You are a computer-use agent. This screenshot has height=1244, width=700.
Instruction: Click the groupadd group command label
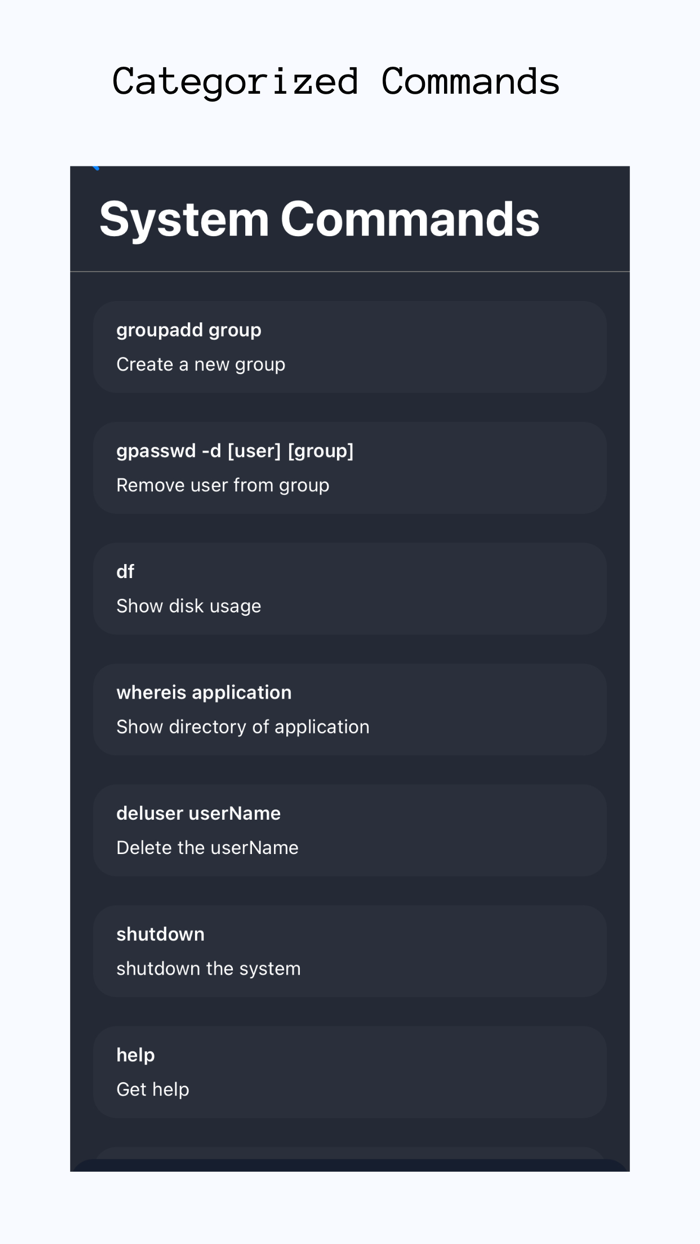[x=189, y=329]
